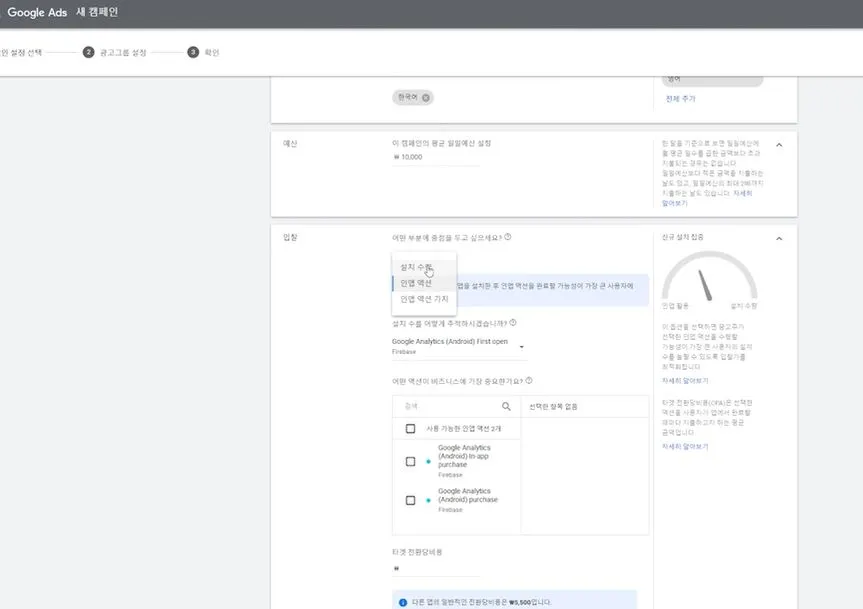
Task: Click the 새 캠페인 title in the header
Action: 97,12
